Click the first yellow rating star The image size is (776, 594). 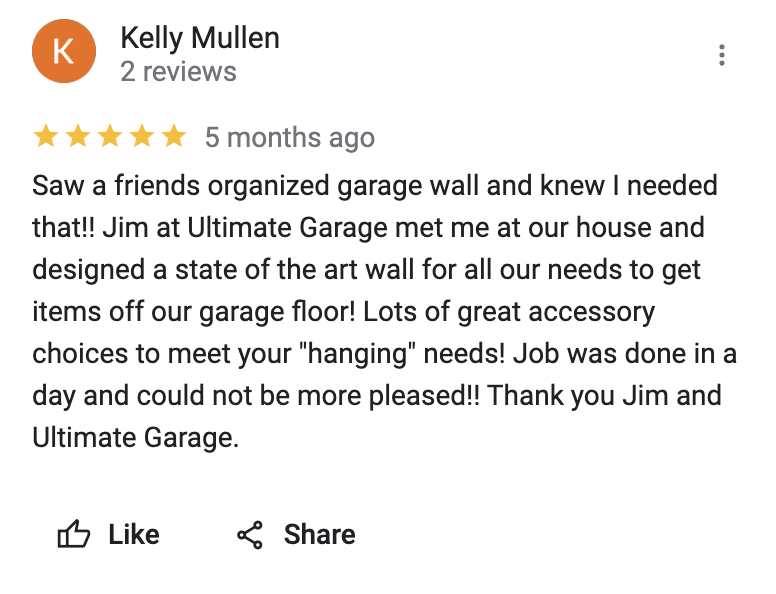pyautogui.click(x=46, y=137)
